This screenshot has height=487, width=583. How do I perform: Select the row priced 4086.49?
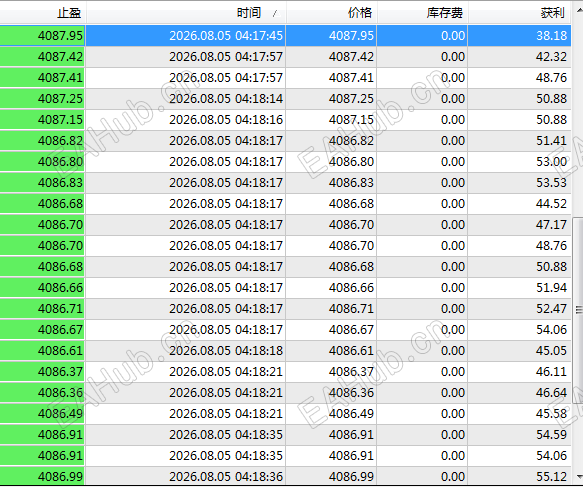(x=286, y=413)
